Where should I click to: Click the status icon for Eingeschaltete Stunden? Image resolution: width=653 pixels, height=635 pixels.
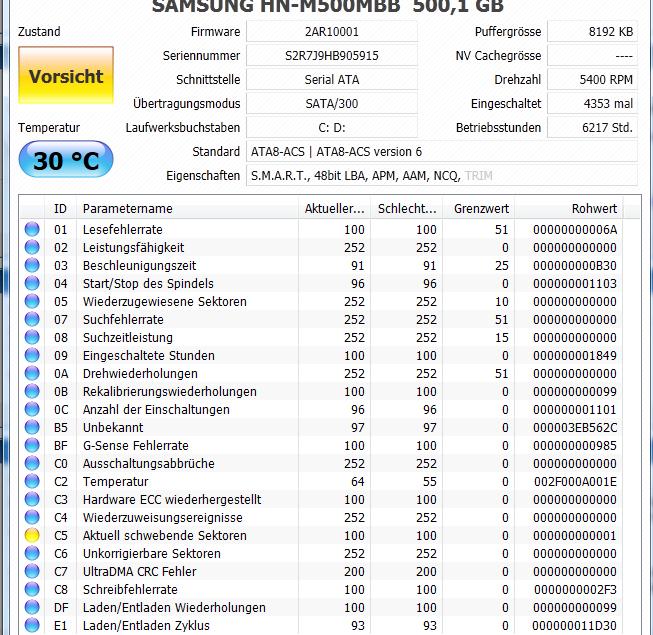tap(32, 355)
